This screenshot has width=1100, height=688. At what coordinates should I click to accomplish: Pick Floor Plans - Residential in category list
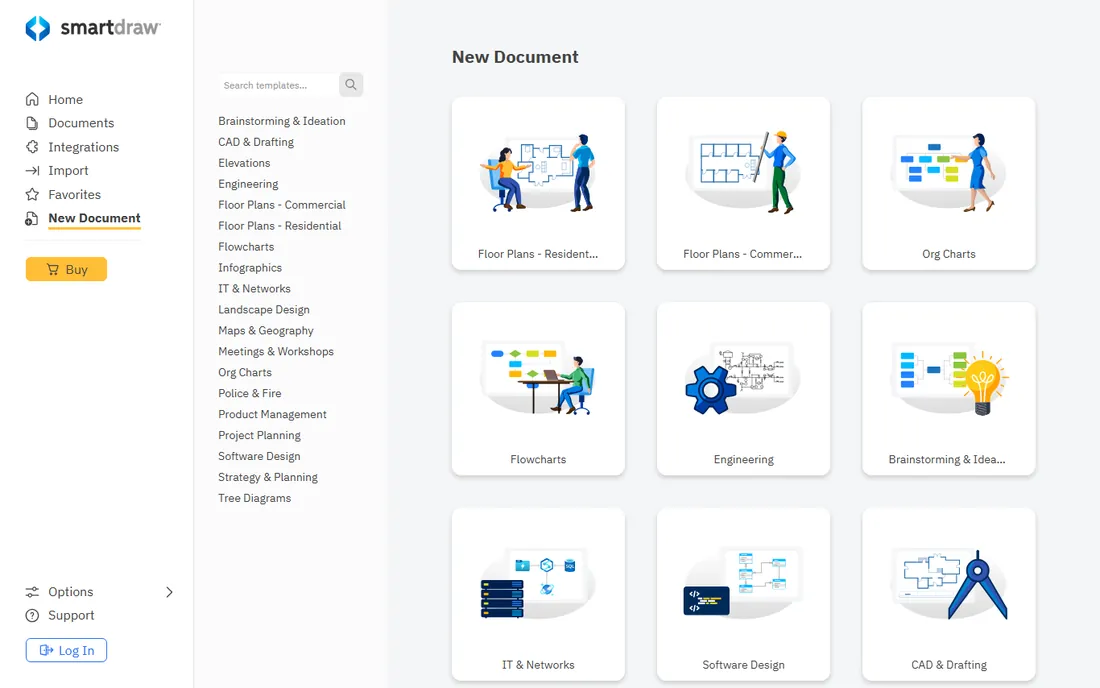[x=279, y=226]
